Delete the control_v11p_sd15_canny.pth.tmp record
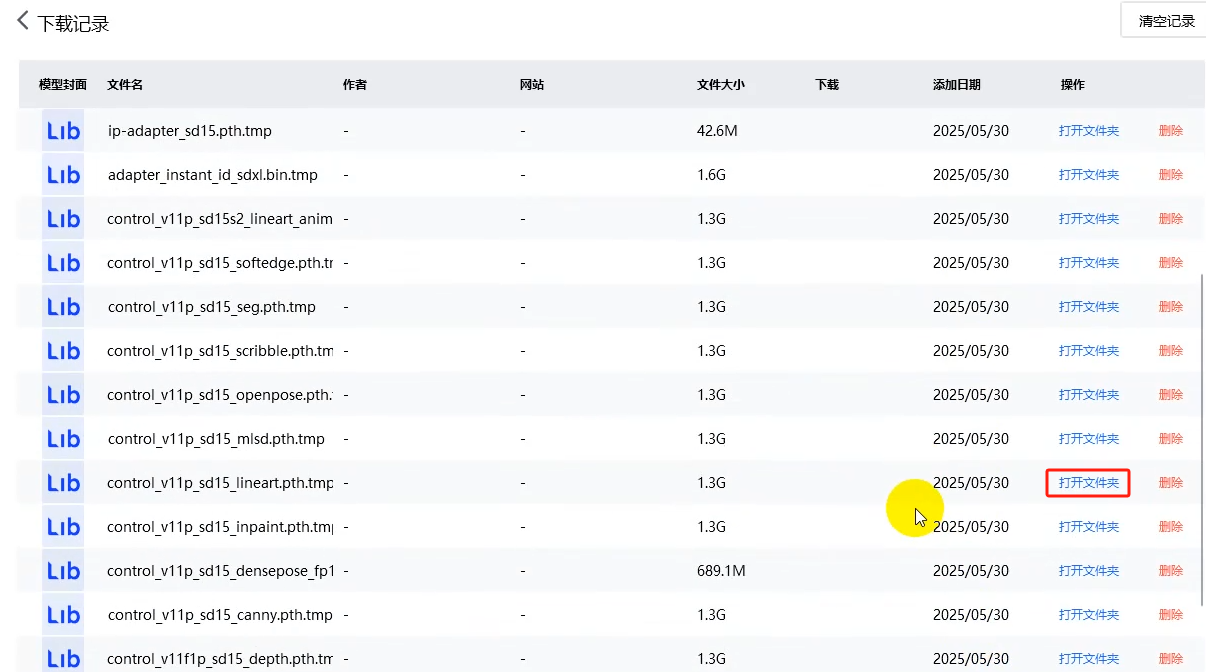1206x672 pixels. point(1170,615)
